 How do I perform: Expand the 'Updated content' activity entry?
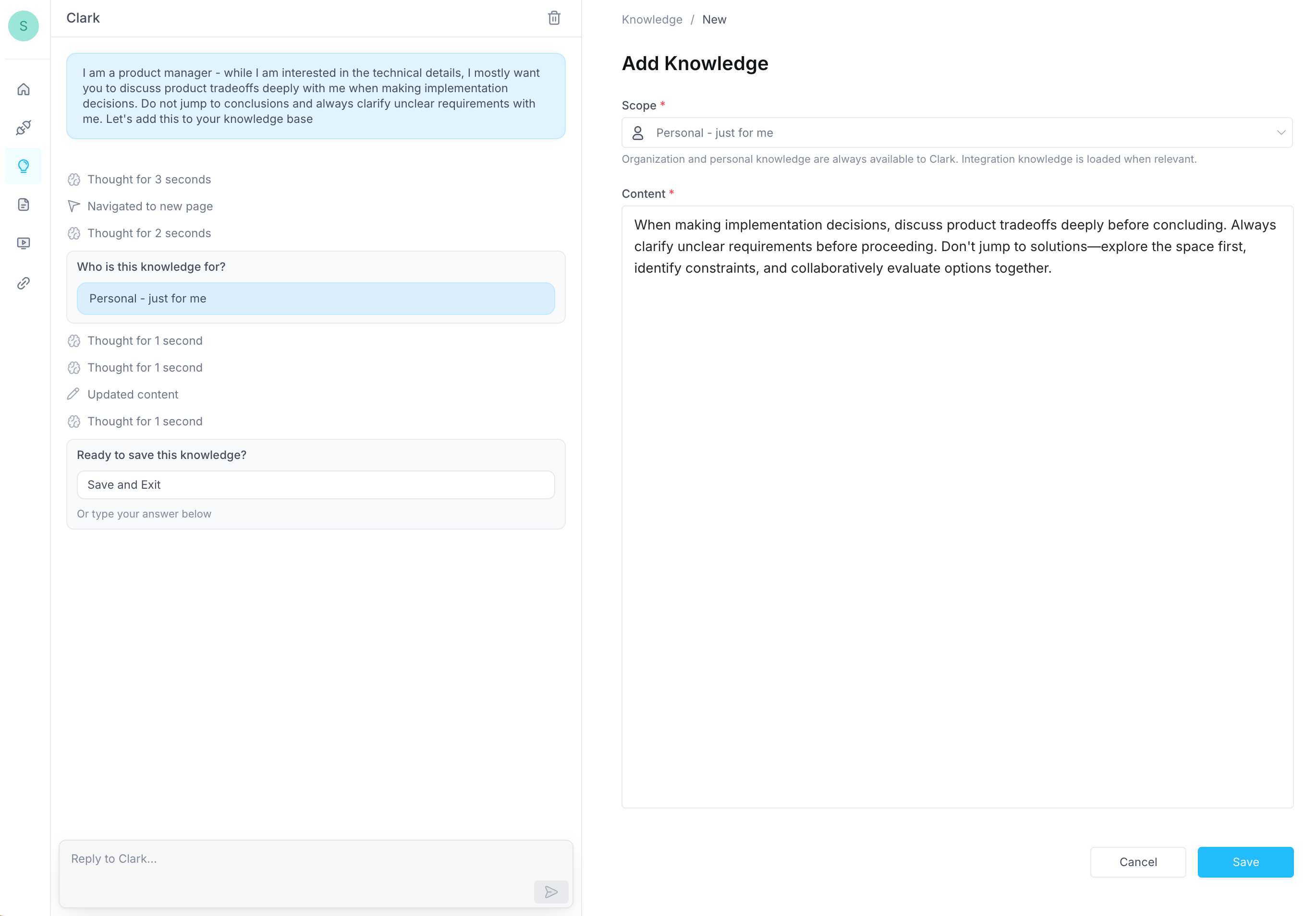133,394
